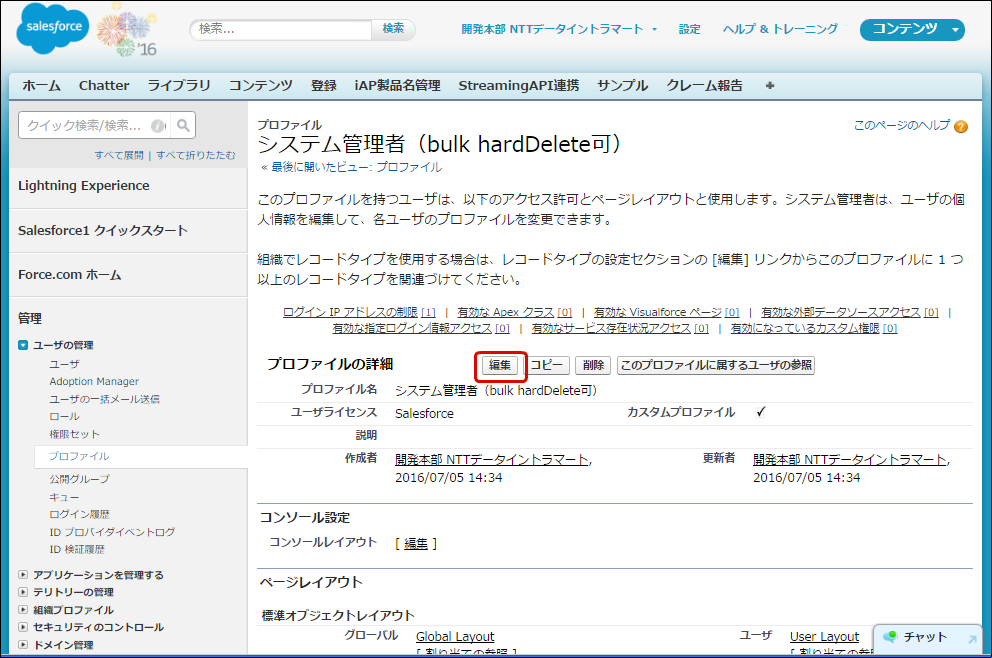Click the info icon inside the quick find field
This screenshot has height=658, width=992.
point(159,125)
